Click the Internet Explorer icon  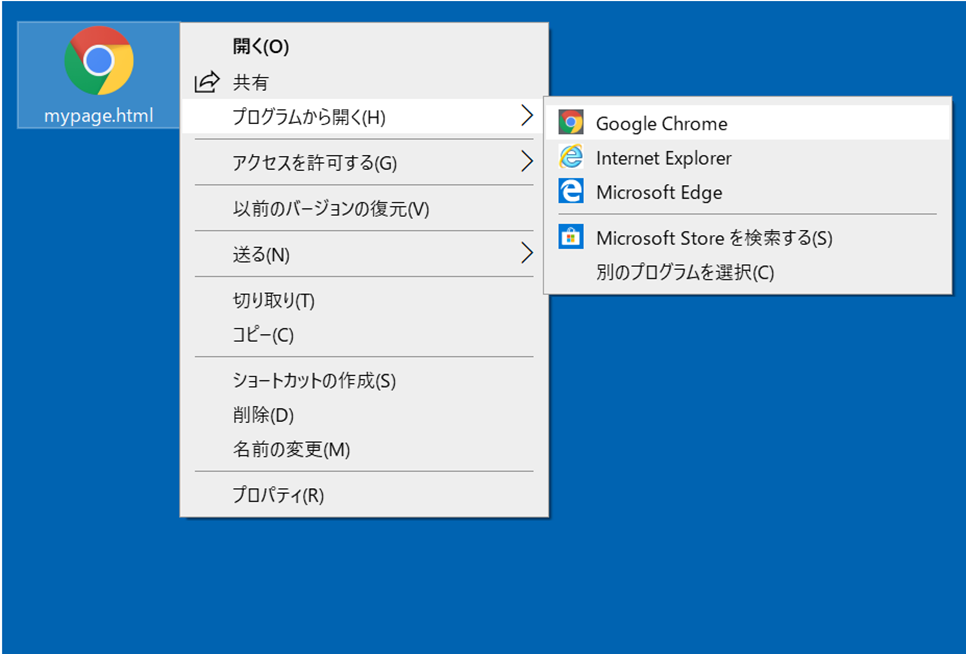point(571,157)
